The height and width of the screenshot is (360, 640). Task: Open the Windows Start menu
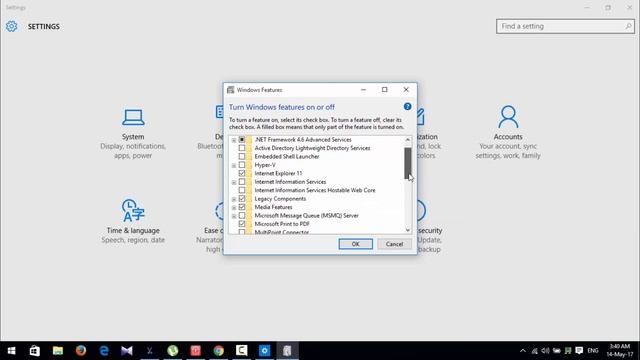point(11,351)
